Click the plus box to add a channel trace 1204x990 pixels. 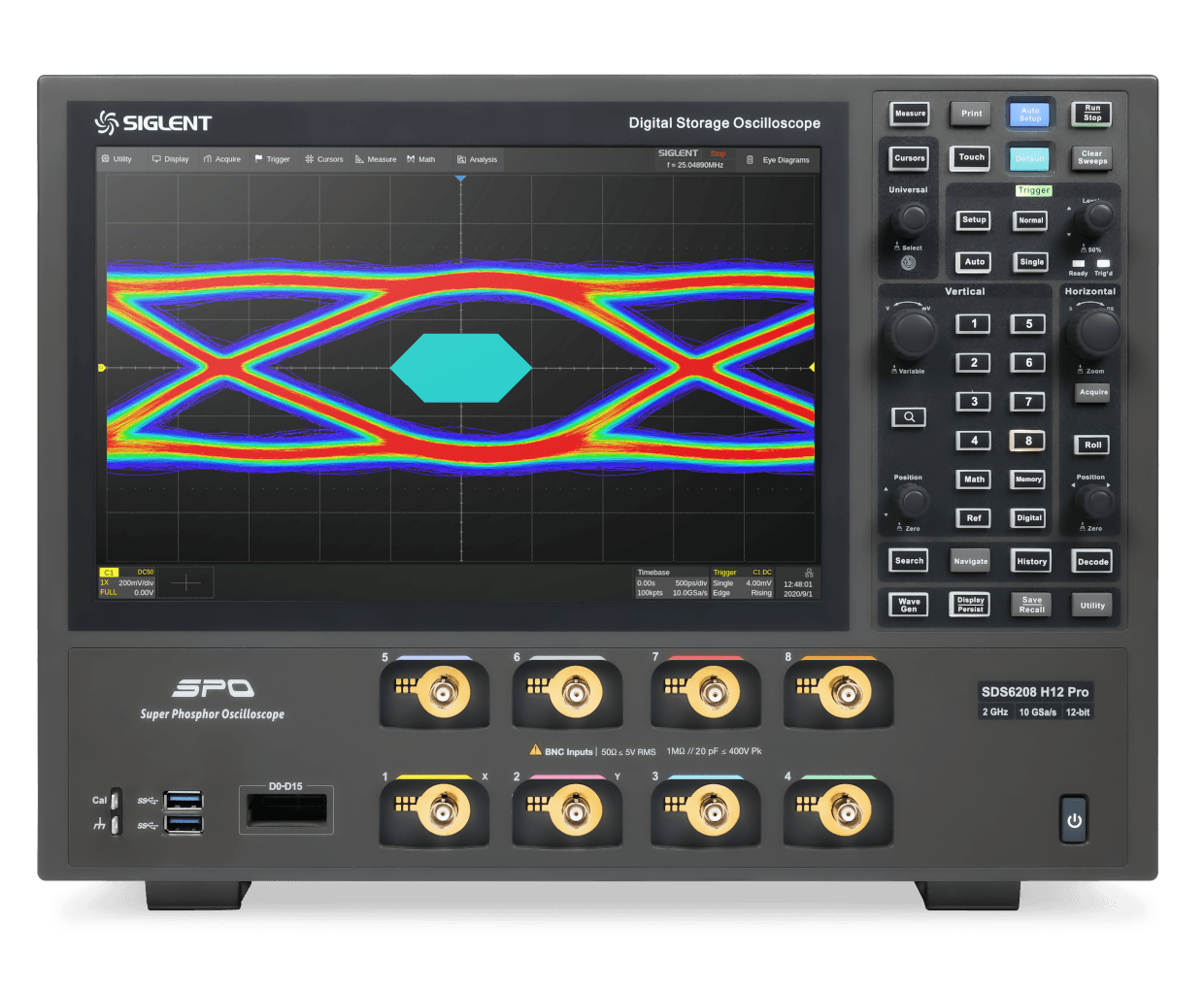184,581
